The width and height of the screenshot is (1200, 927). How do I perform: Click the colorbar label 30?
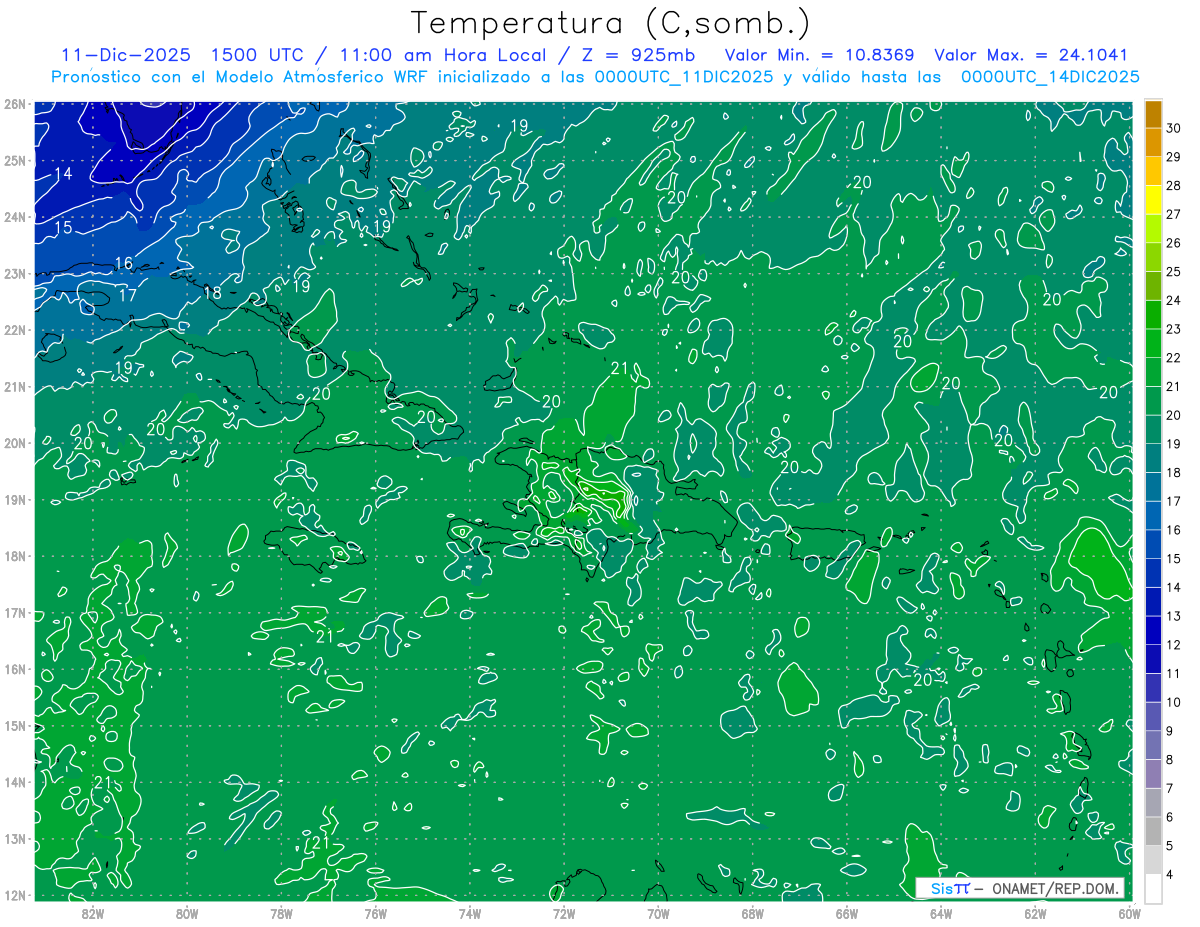1174,128
